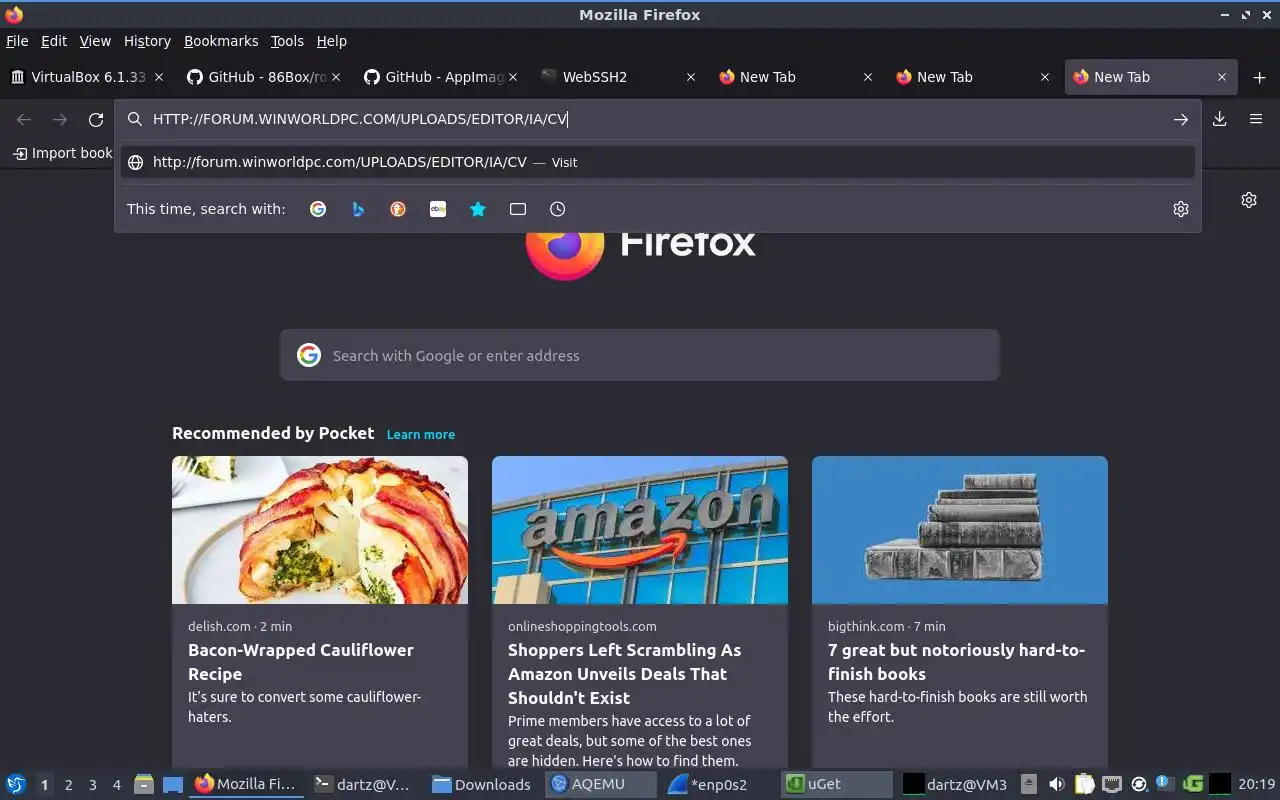Switch to workspace 3 in panel
Image resolution: width=1280 pixels, height=800 pixels.
tap(93, 785)
